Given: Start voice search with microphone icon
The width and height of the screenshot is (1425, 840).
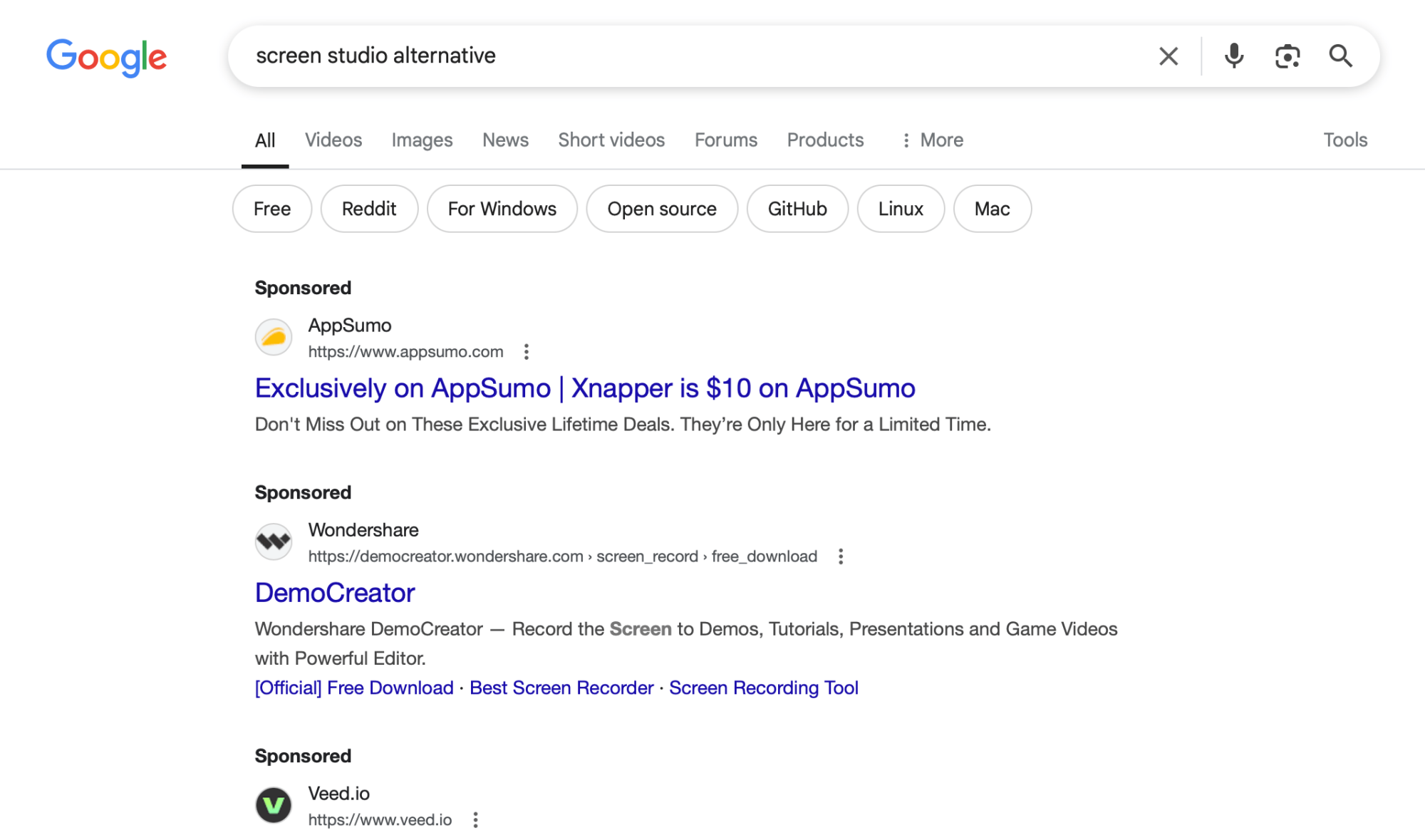Looking at the screenshot, I should pyautogui.click(x=1234, y=56).
